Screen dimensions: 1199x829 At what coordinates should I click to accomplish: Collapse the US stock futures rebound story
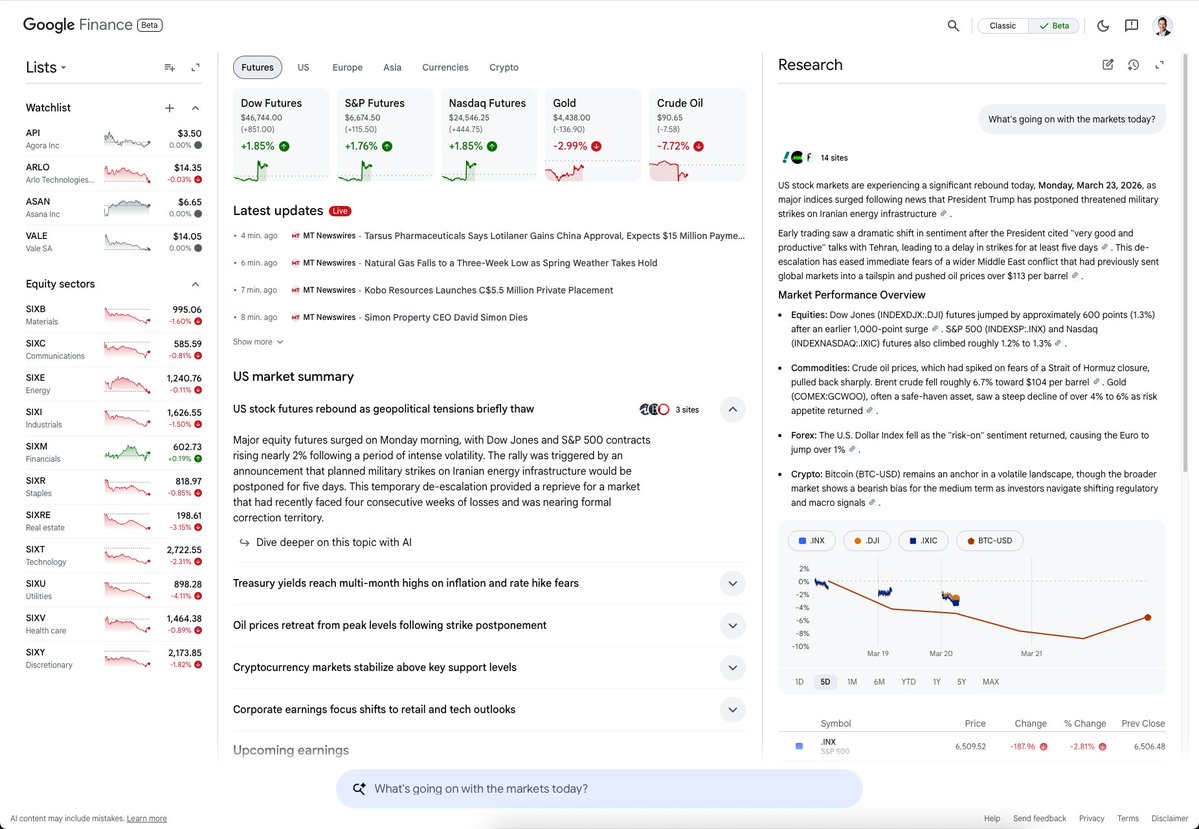click(x=733, y=409)
